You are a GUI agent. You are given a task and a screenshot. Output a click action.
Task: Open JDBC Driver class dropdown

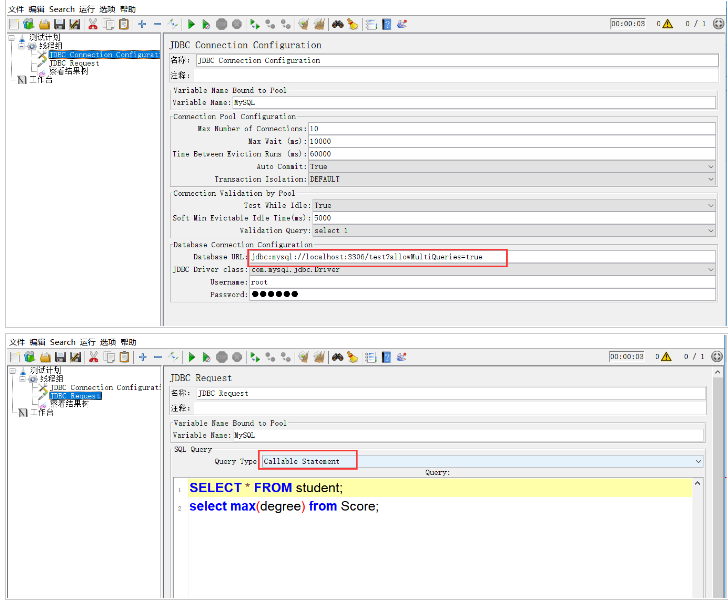point(482,270)
